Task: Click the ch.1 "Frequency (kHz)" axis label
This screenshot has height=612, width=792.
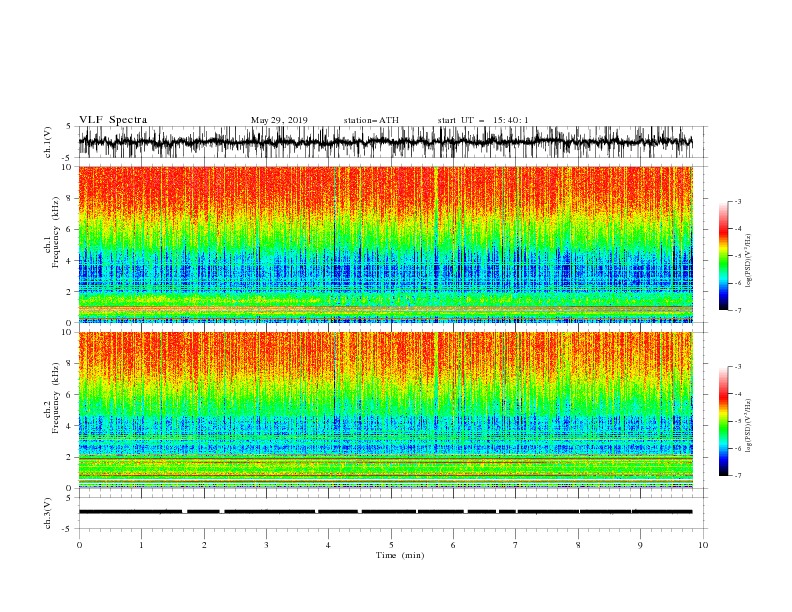Action: [x=56, y=232]
